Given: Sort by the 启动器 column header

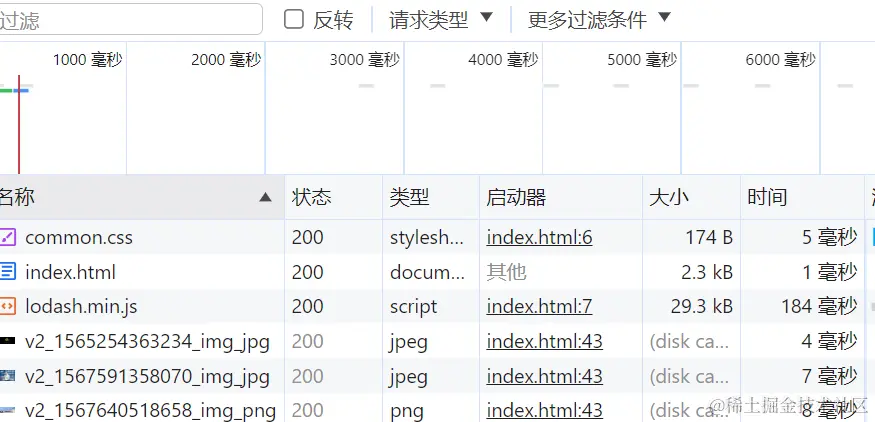Looking at the screenshot, I should click(561, 197).
